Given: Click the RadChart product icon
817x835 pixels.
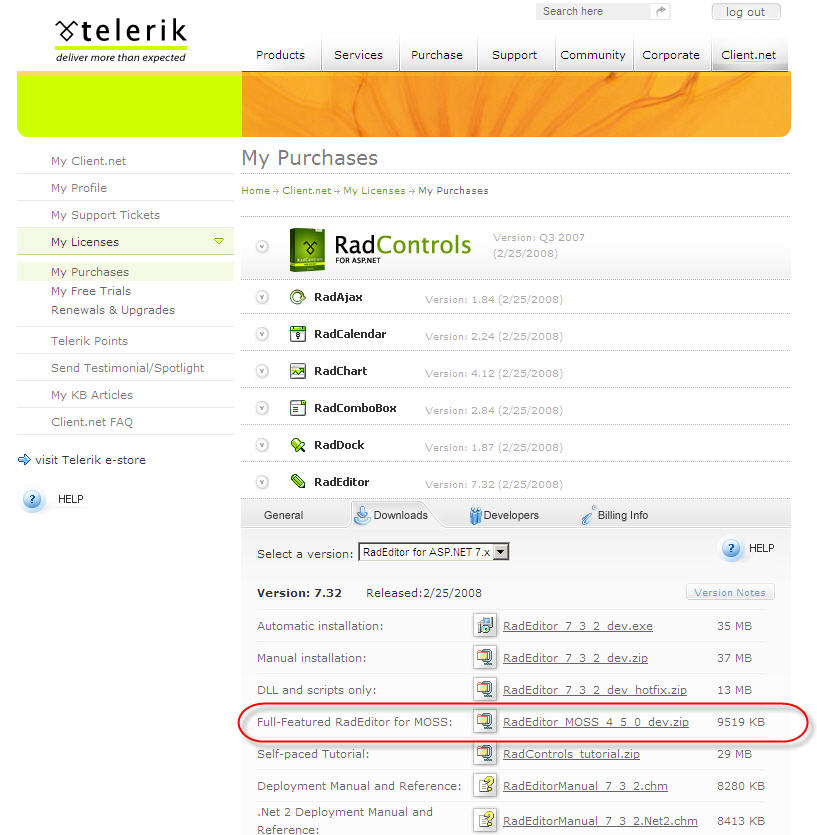Looking at the screenshot, I should pos(298,371).
